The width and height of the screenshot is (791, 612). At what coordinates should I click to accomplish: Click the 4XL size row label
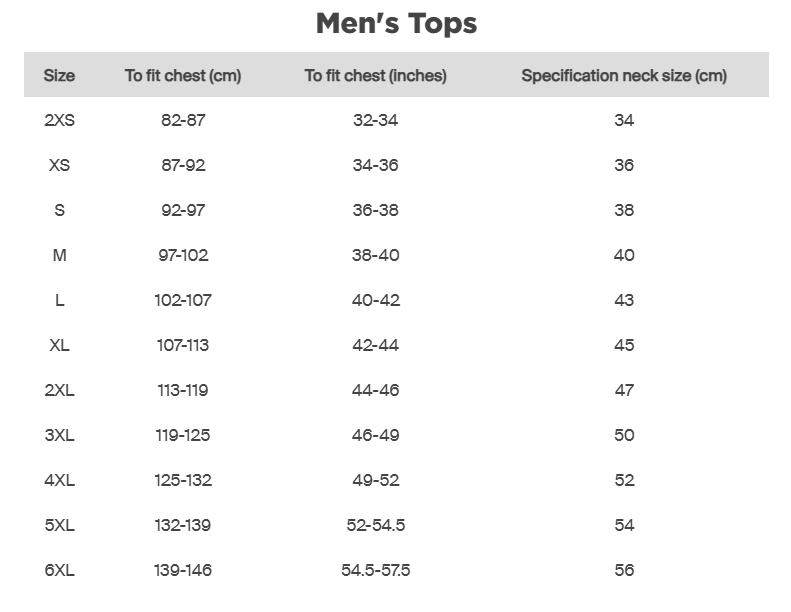(x=59, y=480)
